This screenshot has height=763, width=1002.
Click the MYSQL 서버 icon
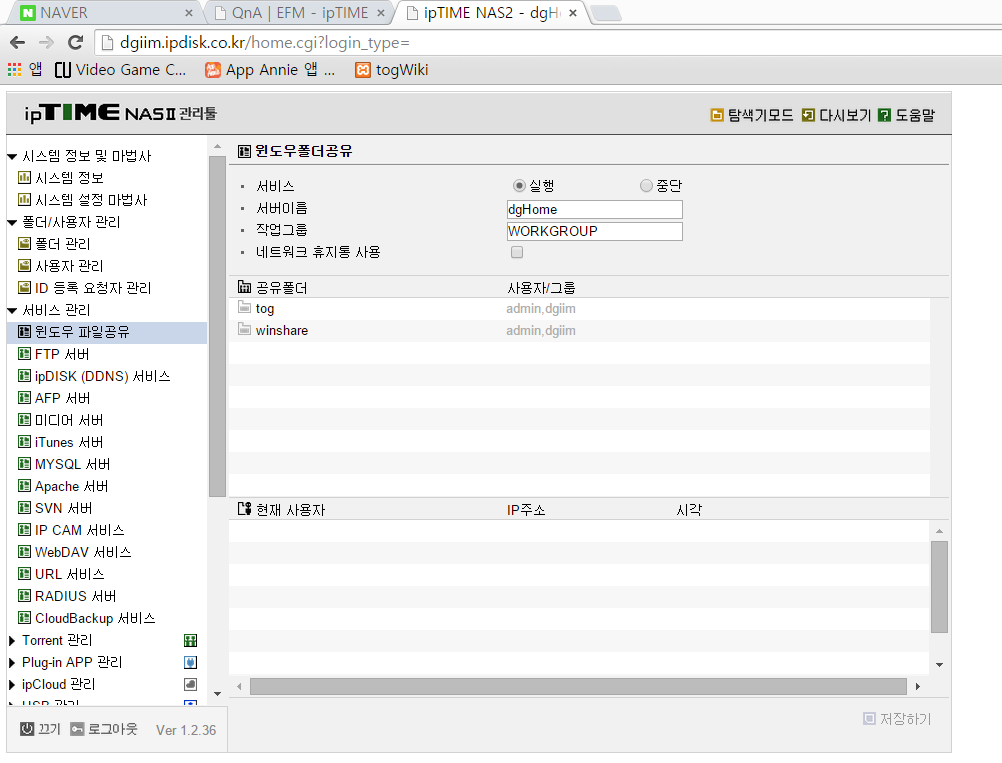(x=24, y=464)
